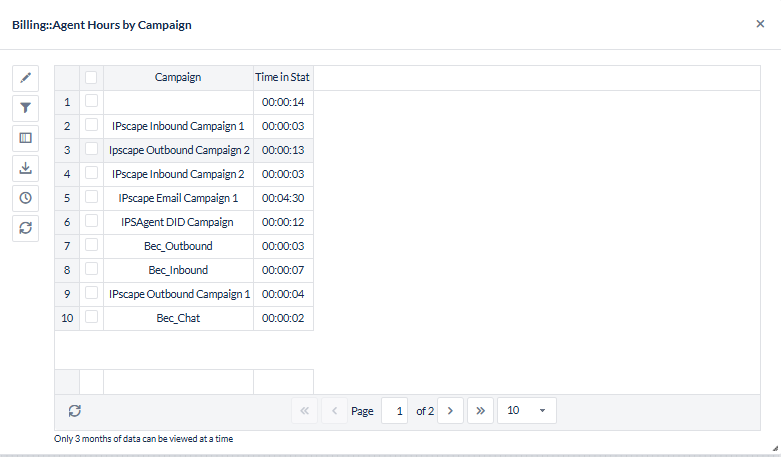The image size is (781, 457).
Task: Click the pencil edit icon
Action: pos(25,78)
